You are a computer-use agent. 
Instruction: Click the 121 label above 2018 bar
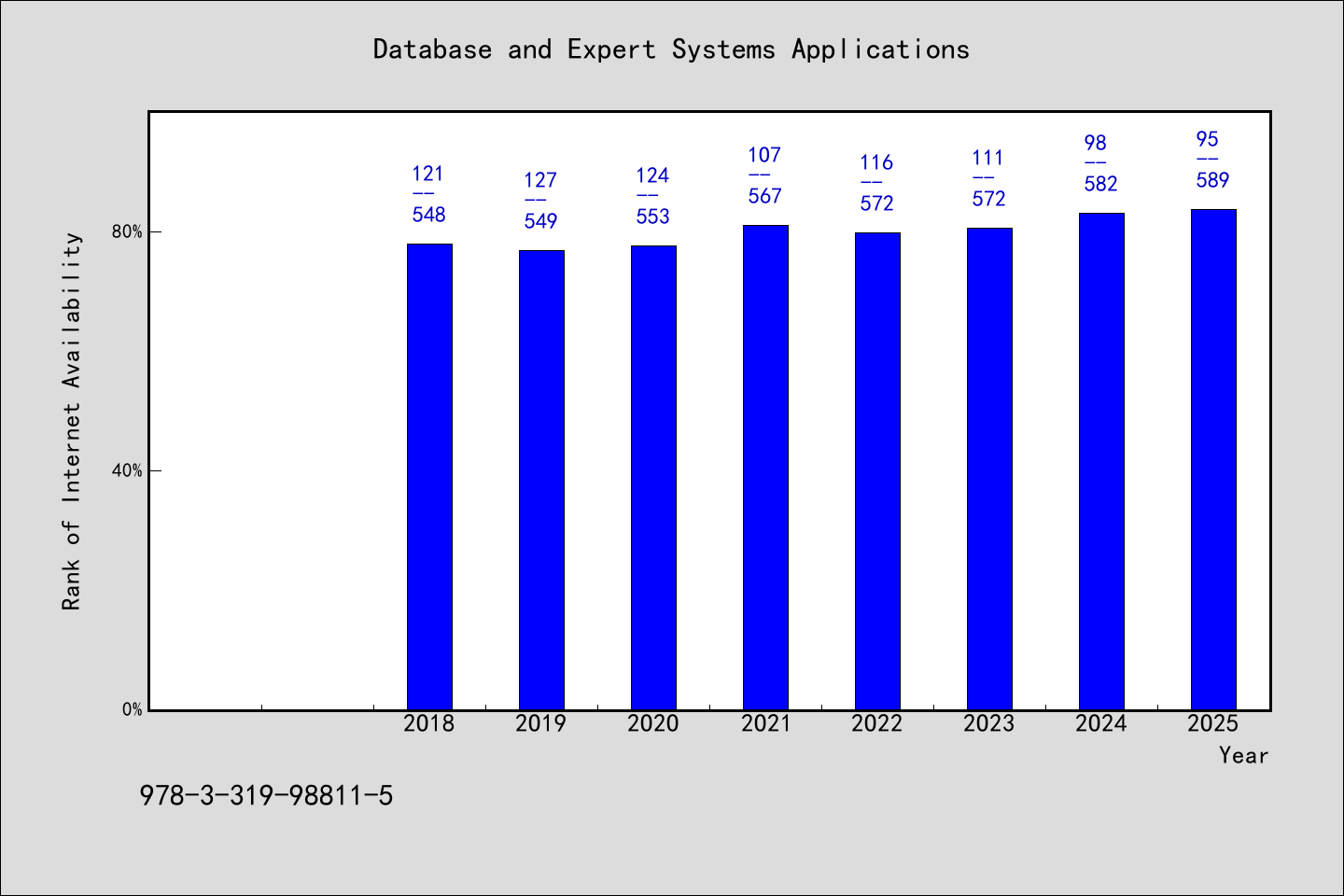tap(428, 174)
